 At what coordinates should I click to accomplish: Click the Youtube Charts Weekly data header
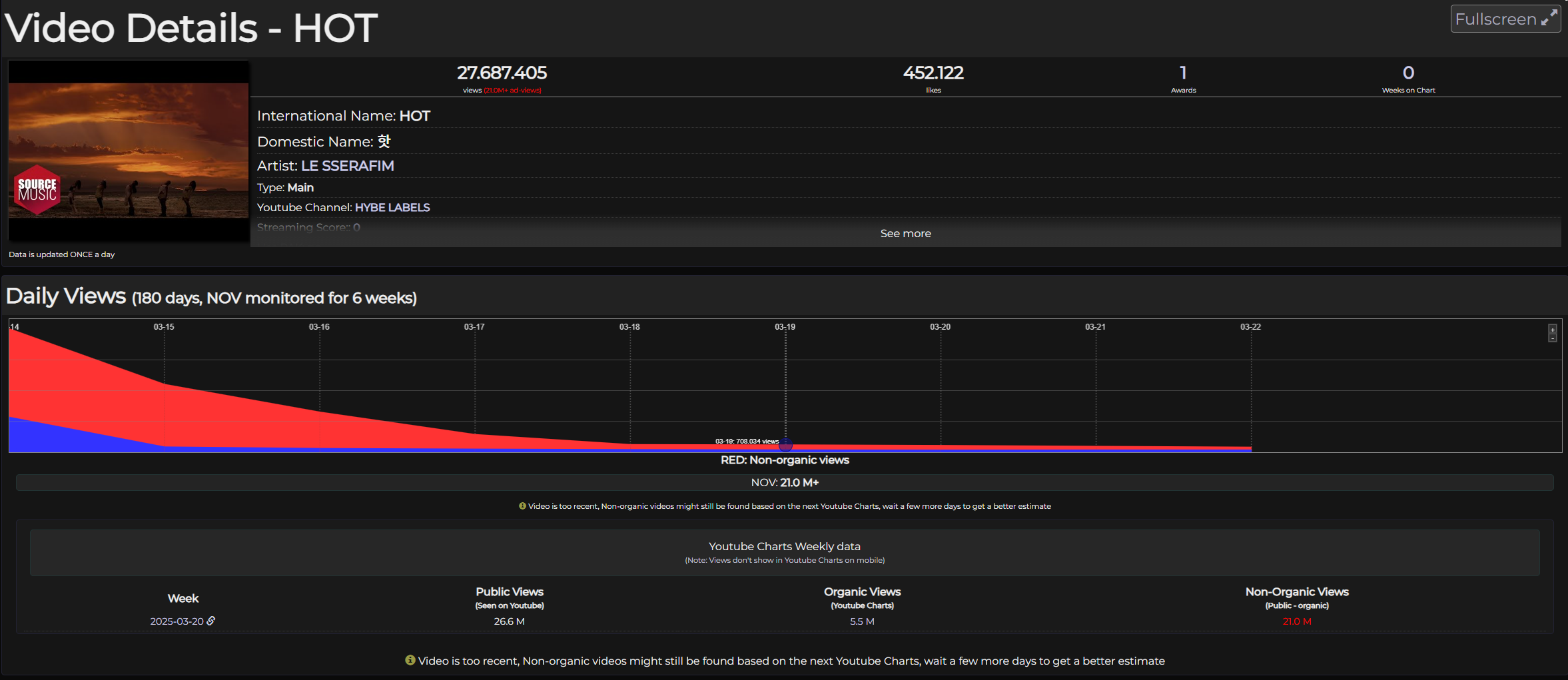point(785,552)
